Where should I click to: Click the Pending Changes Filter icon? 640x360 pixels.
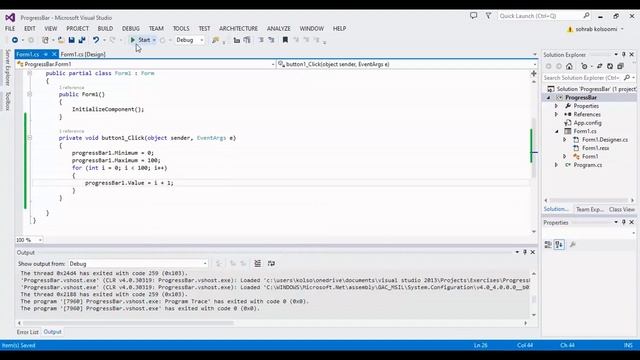584,66
